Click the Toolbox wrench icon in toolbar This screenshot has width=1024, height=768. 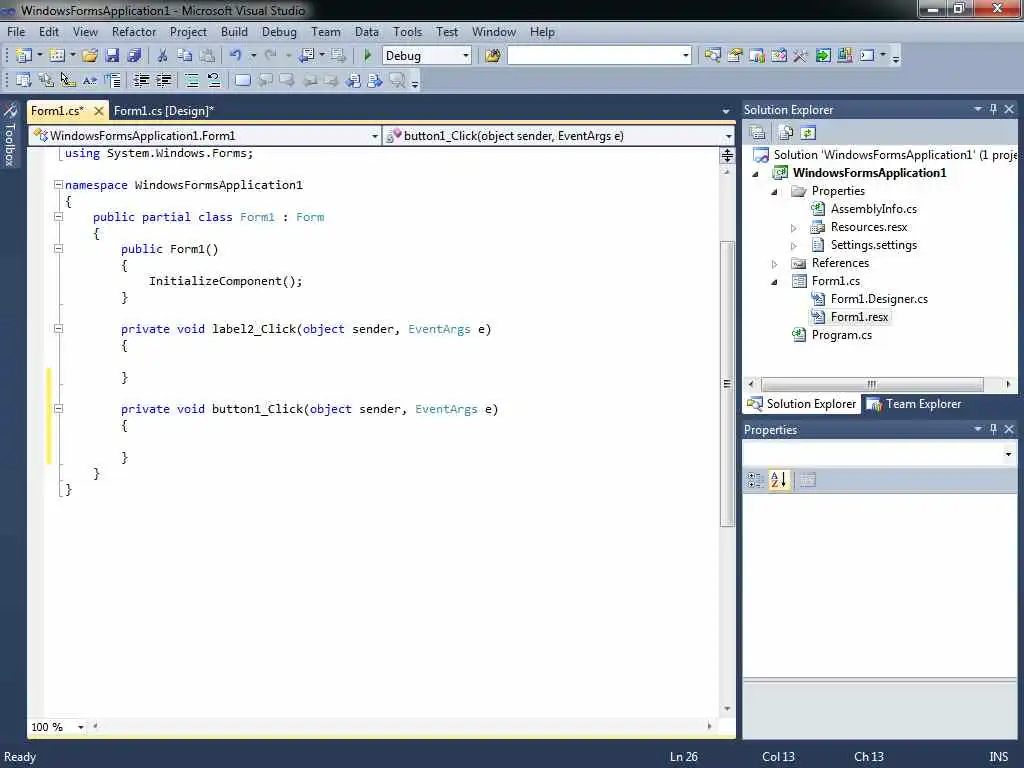(x=800, y=56)
